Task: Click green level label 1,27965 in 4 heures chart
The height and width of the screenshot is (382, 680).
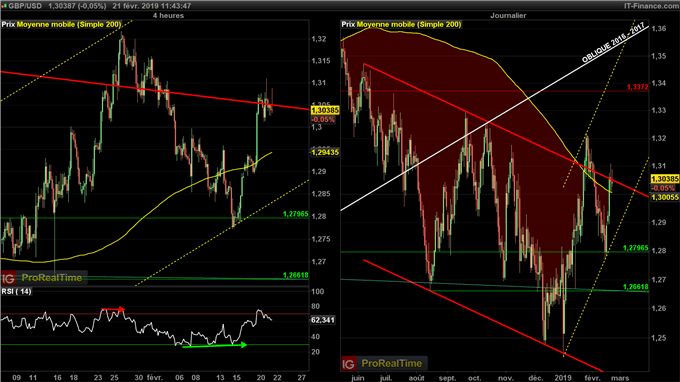Action: pos(295,214)
